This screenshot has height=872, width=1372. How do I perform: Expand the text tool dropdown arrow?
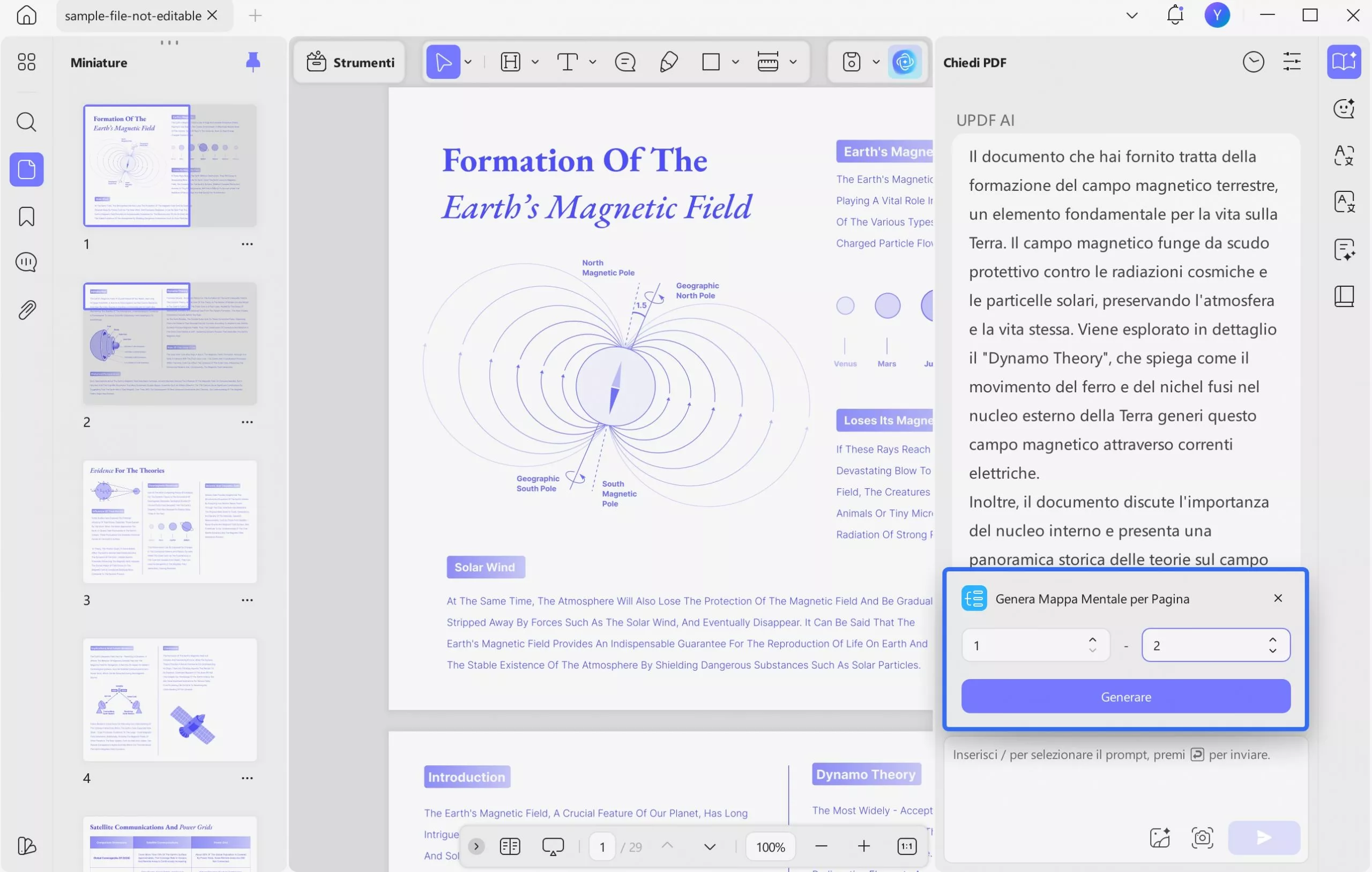pos(593,62)
